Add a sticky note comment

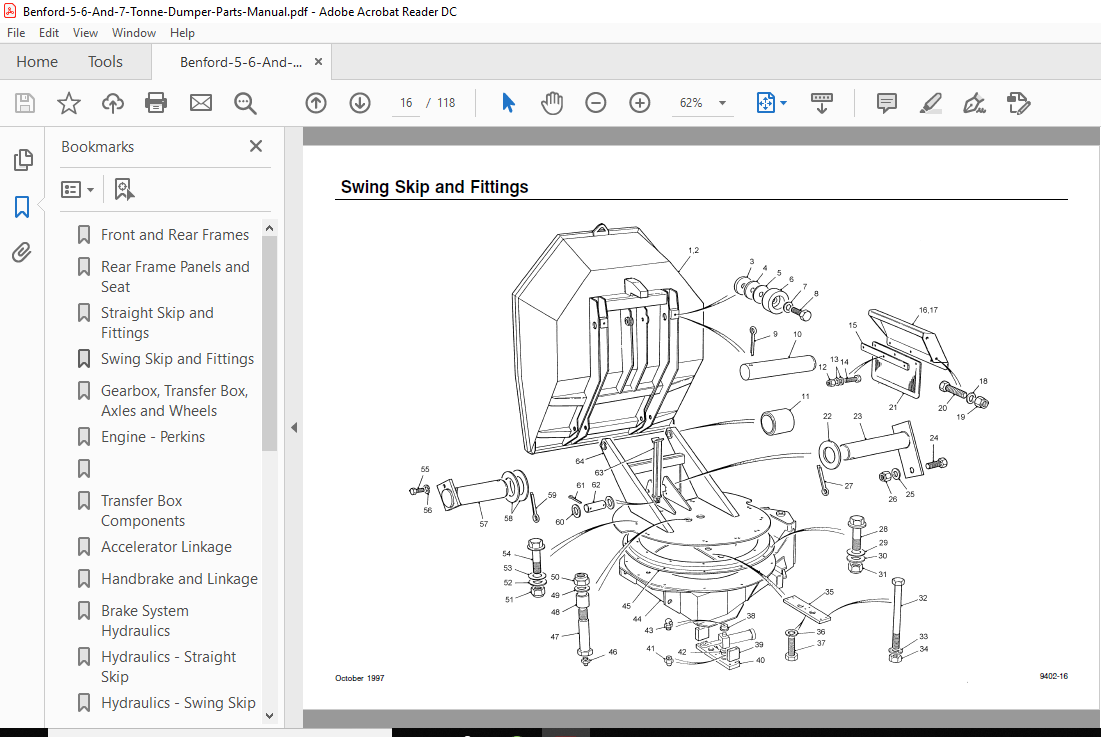(887, 103)
